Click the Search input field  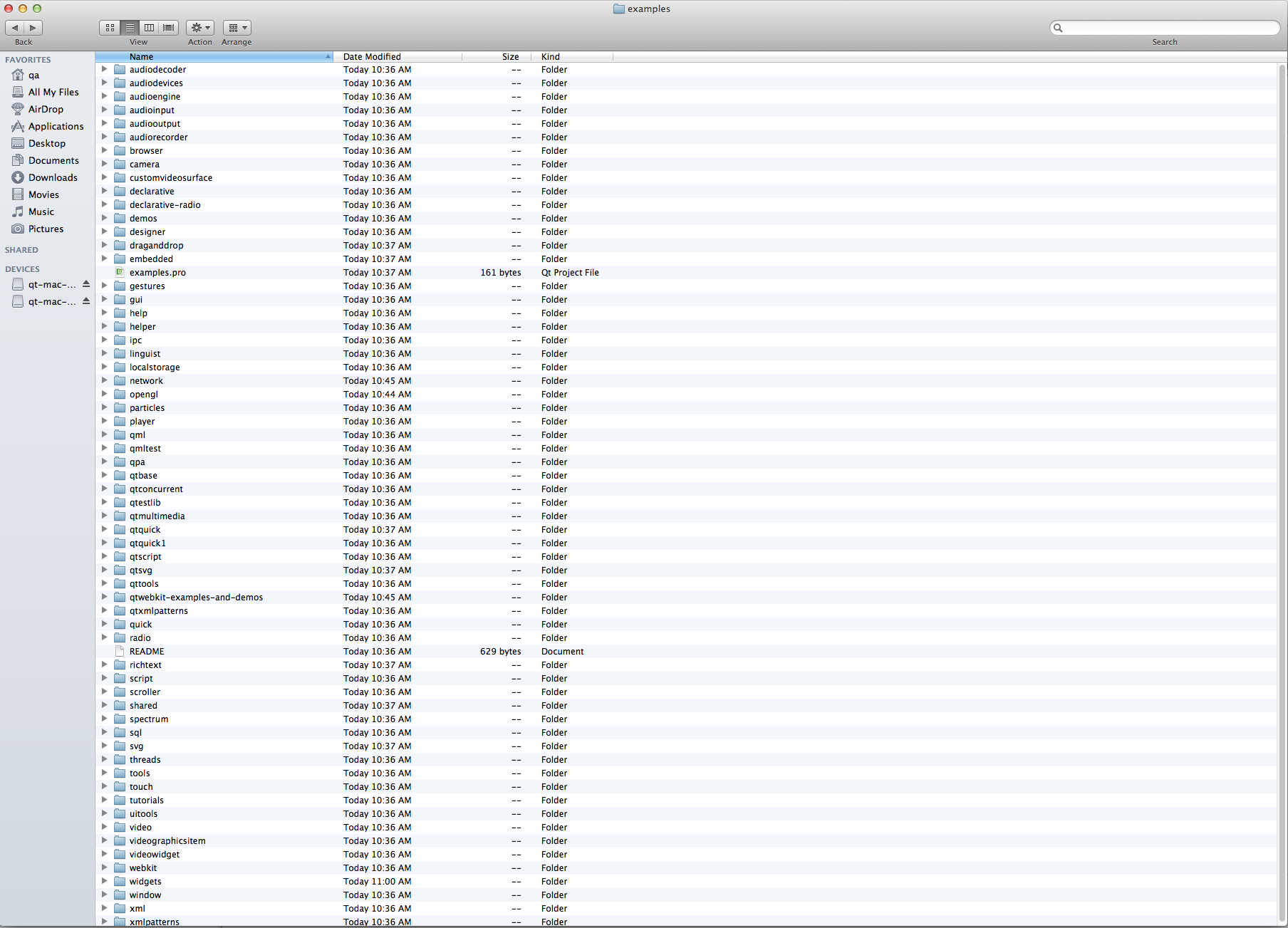coord(1168,28)
